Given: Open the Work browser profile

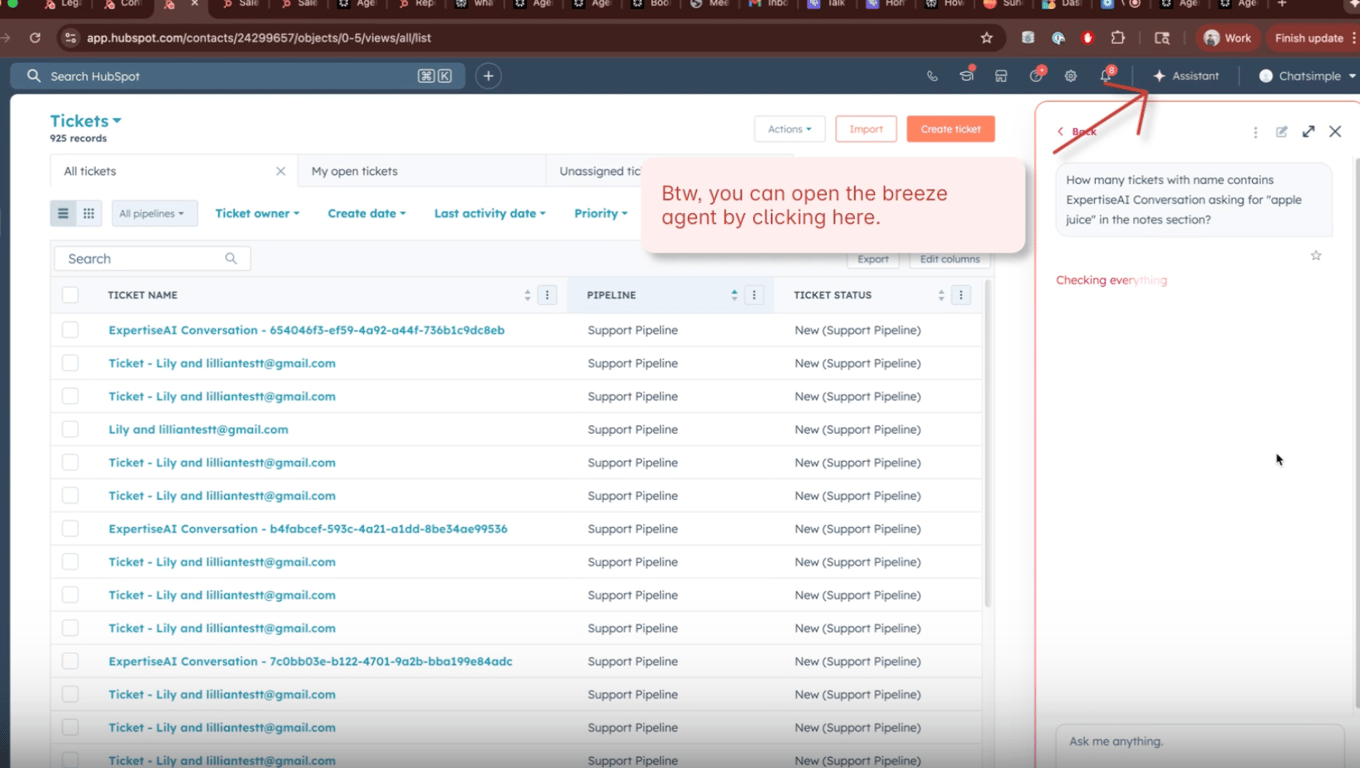Looking at the screenshot, I should pos(1227,38).
